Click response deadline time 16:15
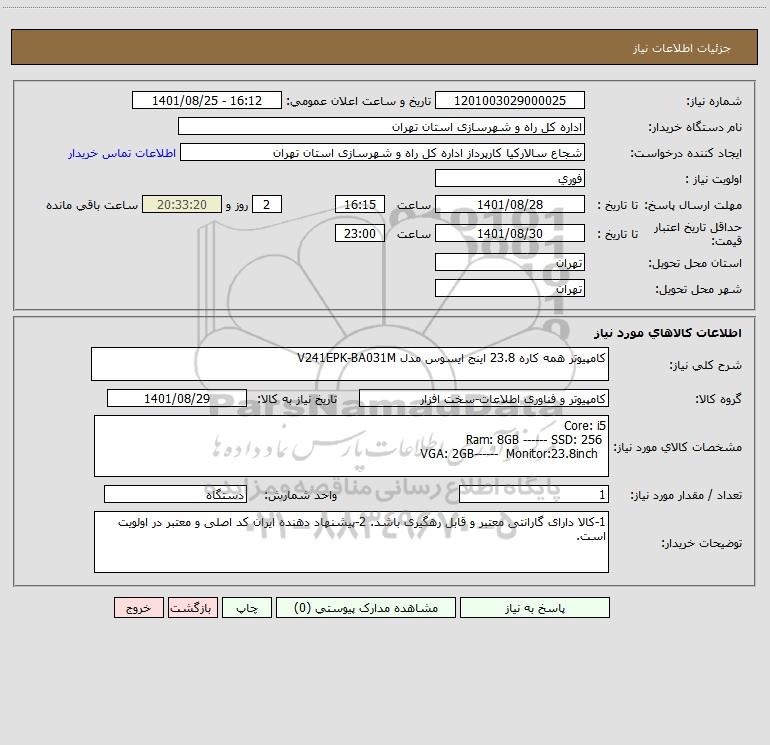The height and width of the screenshot is (745, 770). [x=359, y=204]
